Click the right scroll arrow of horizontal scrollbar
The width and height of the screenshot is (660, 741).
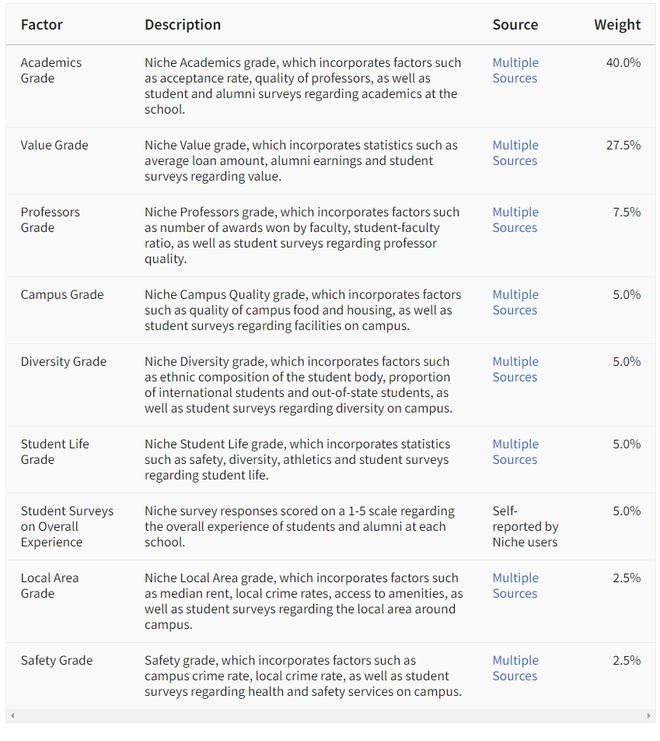[x=649, y=716]
